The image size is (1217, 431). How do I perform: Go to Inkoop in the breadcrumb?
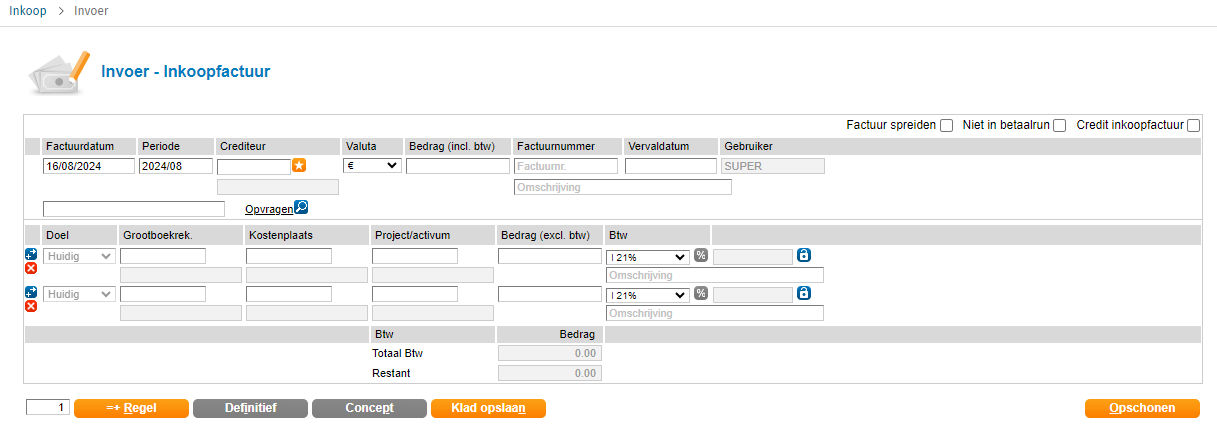(x=27, y=11)
